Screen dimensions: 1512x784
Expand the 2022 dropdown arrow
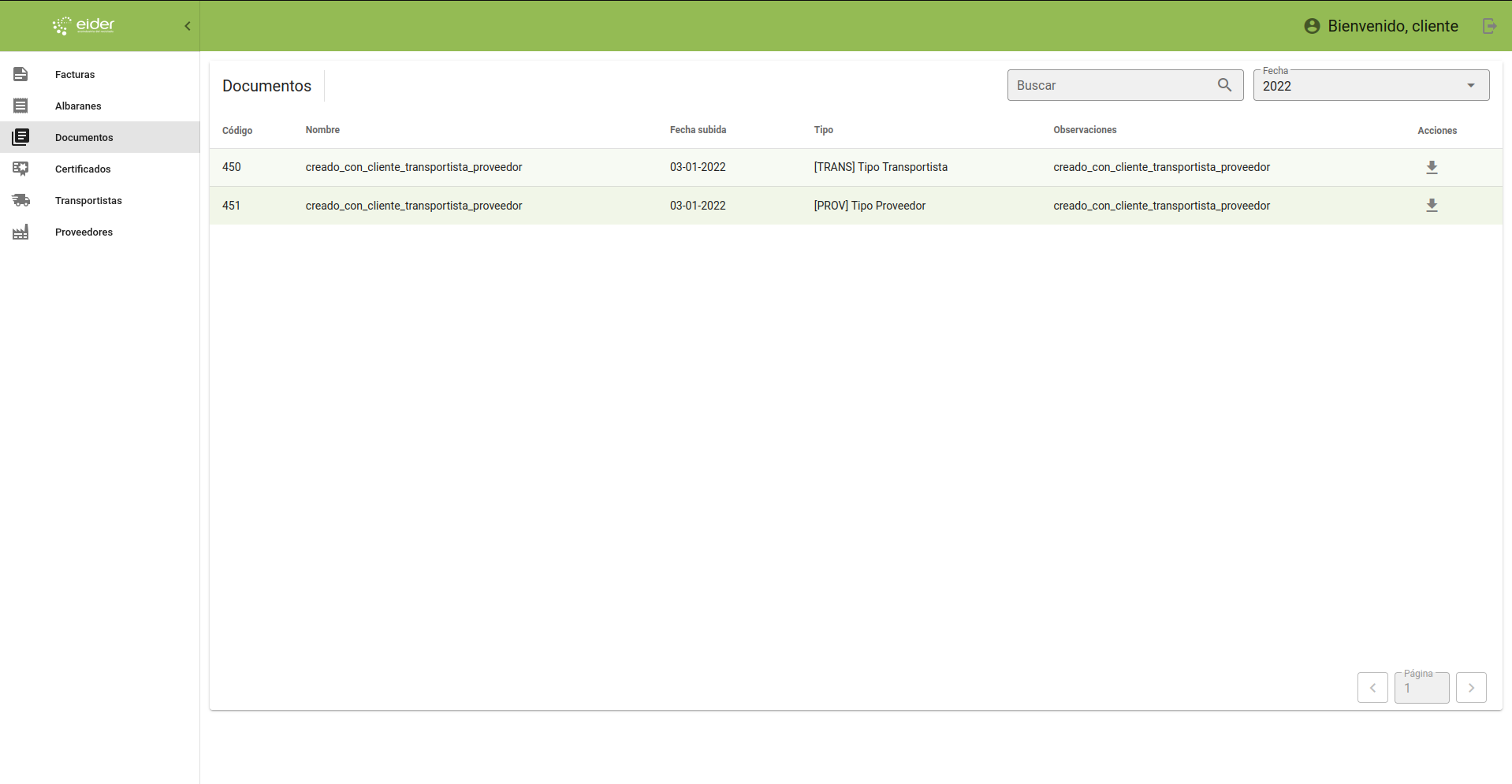click(x=1470, y=86)
